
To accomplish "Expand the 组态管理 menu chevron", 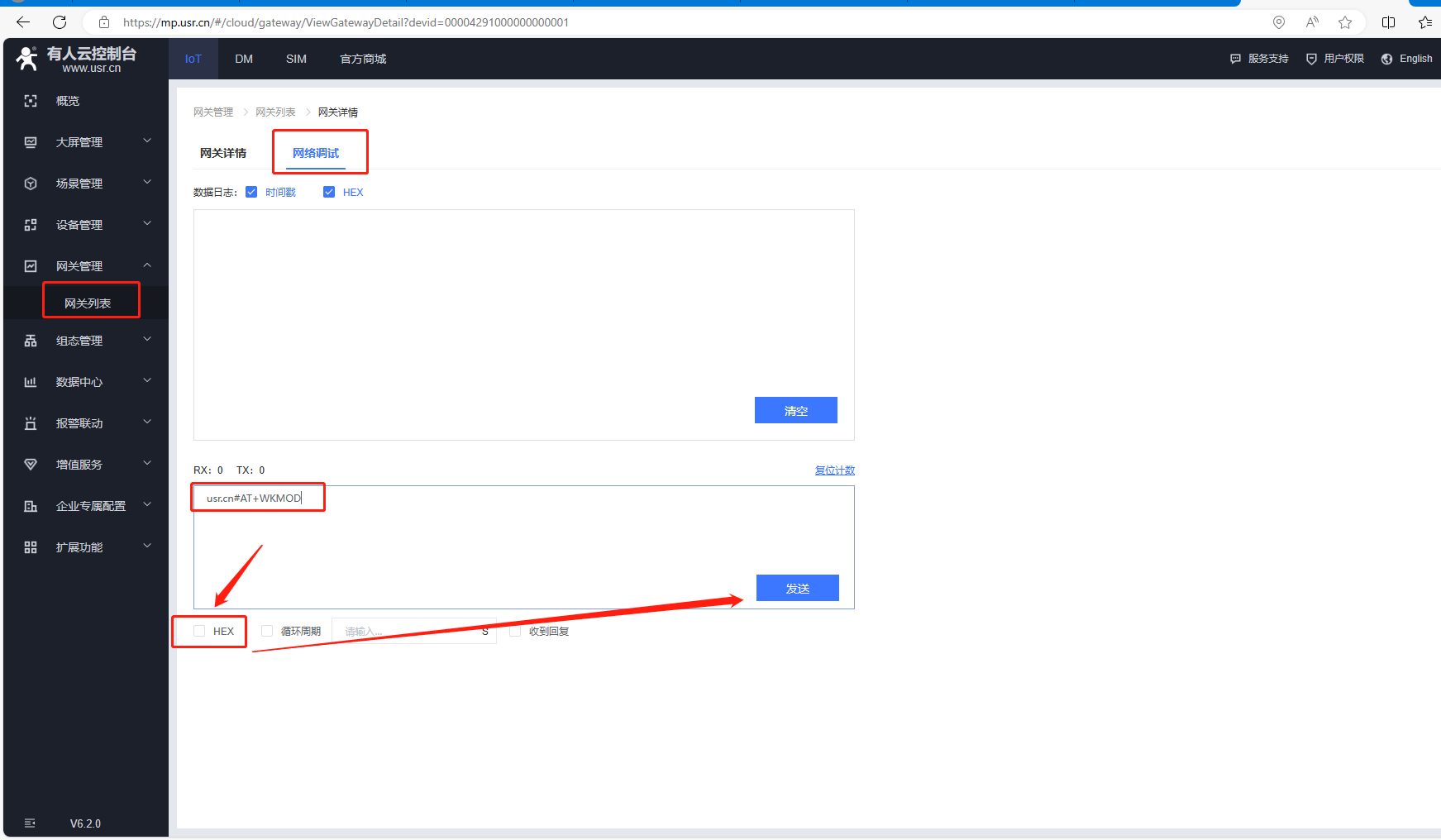I will (147, 340).
